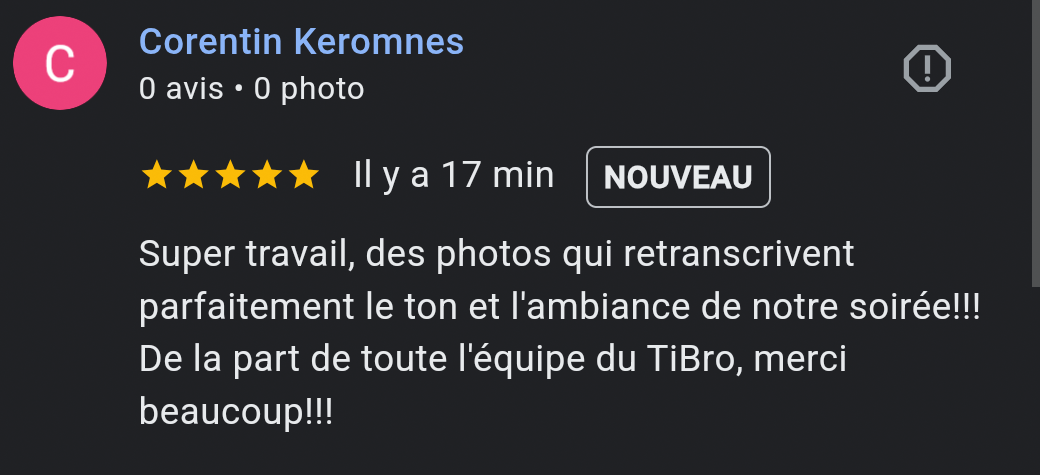Click the review line mentioning "TiBro"

coord(493,360)
